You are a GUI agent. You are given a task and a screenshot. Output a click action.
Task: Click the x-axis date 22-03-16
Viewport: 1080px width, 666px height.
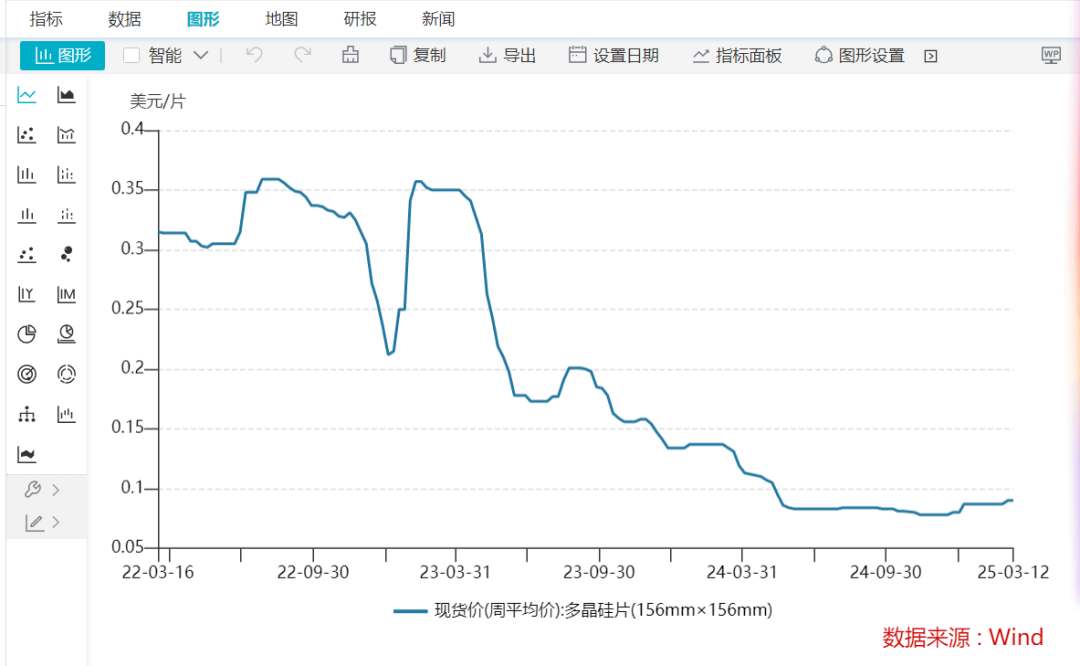(x=158, y=572)
